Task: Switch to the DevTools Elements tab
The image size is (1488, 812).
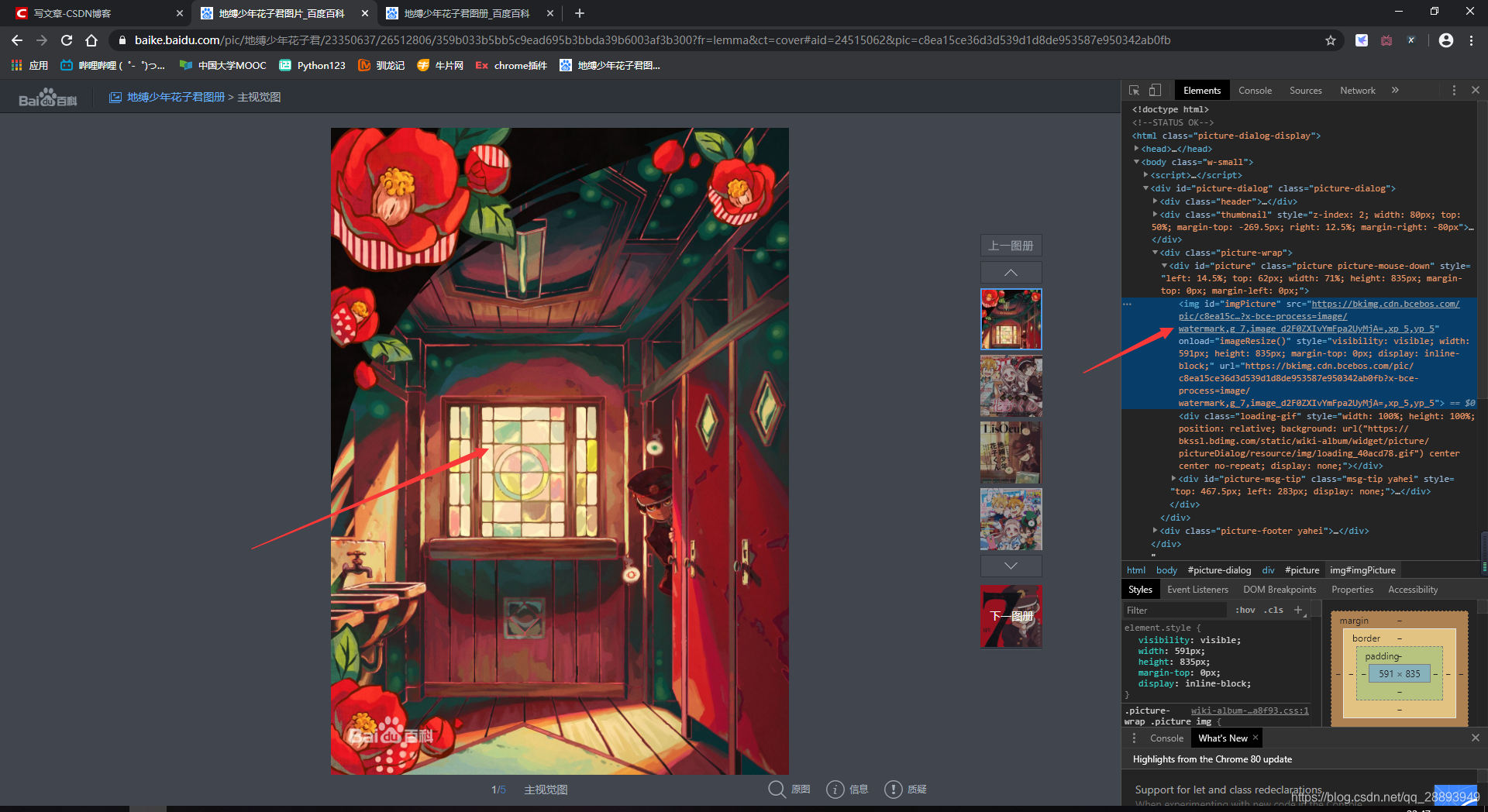Action: [x=1201, y=91]
